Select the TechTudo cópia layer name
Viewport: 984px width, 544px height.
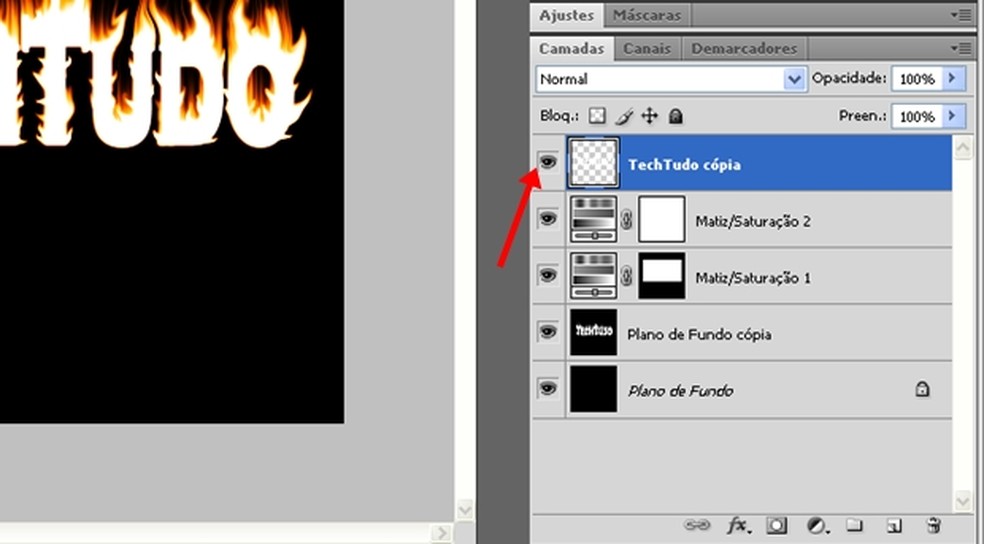684,164
